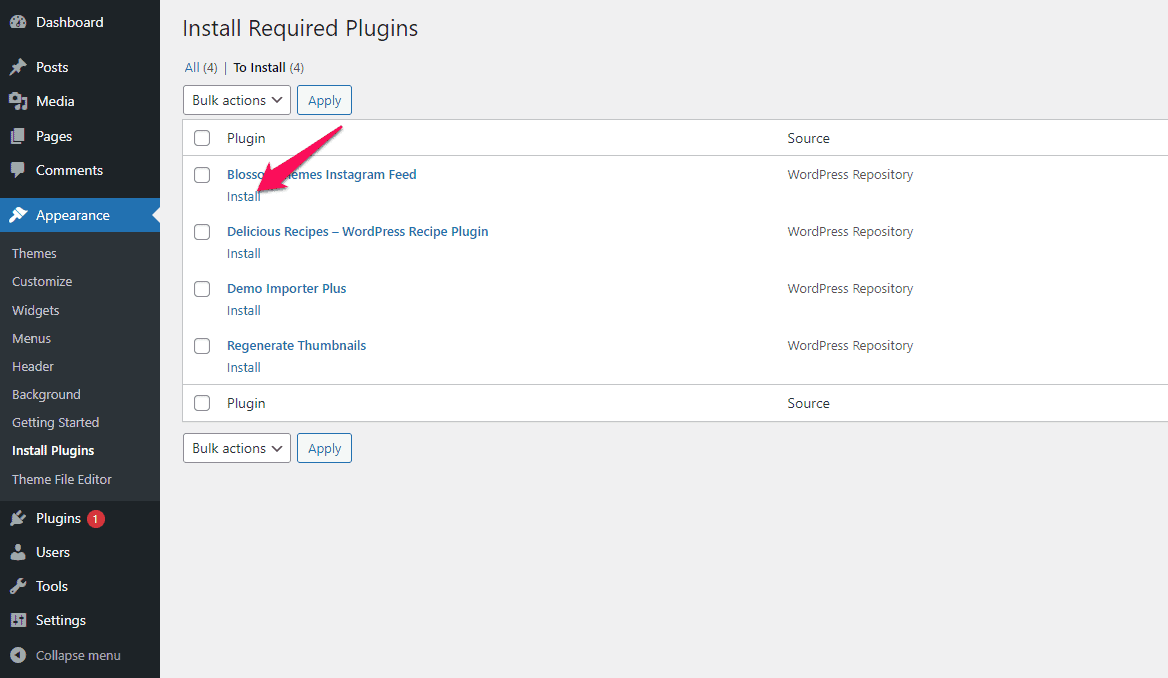The height and width of the screenshot is (678, 1168).
Task: Open the Getting Started submenu link
Action: point(55,422)
